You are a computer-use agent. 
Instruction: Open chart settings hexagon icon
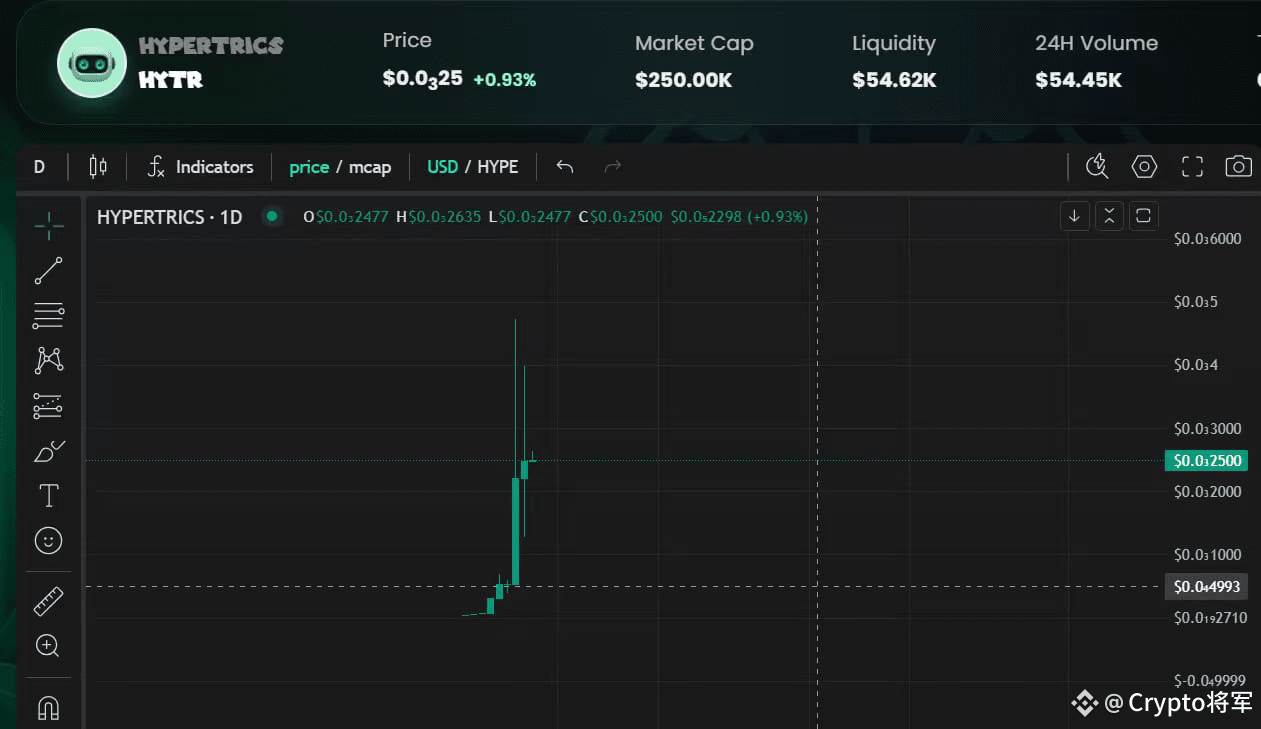pyautogui.click(x=1144, y=167)
